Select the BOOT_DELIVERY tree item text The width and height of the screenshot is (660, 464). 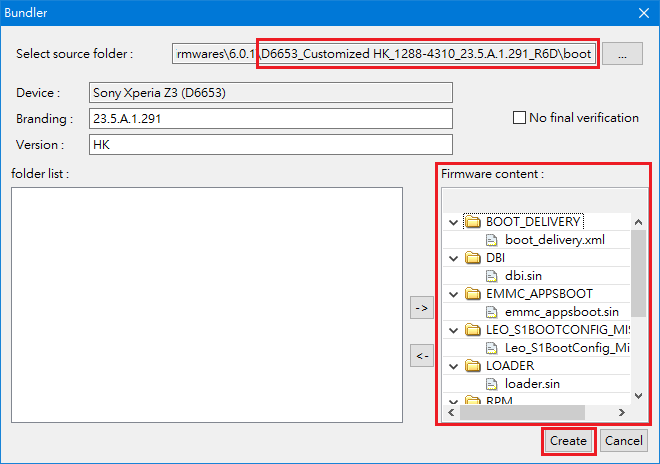533,221
